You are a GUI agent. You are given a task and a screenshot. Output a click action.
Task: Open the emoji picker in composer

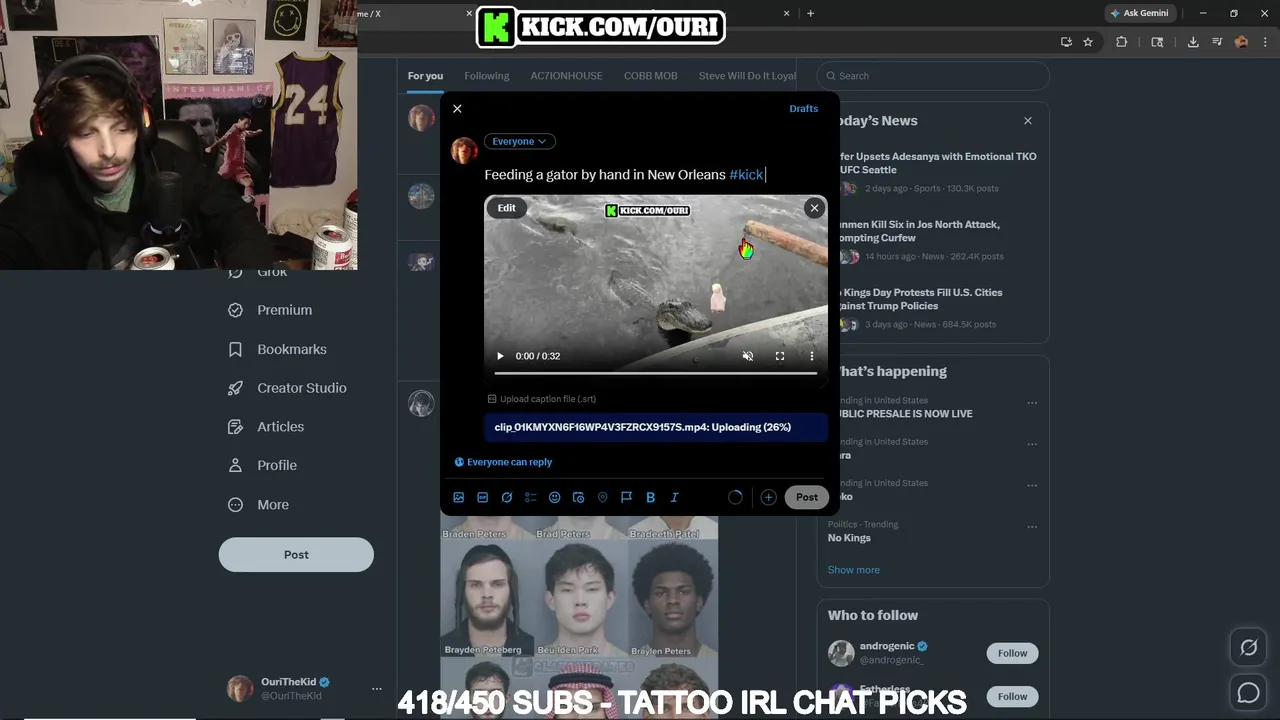tap(555, 497)
